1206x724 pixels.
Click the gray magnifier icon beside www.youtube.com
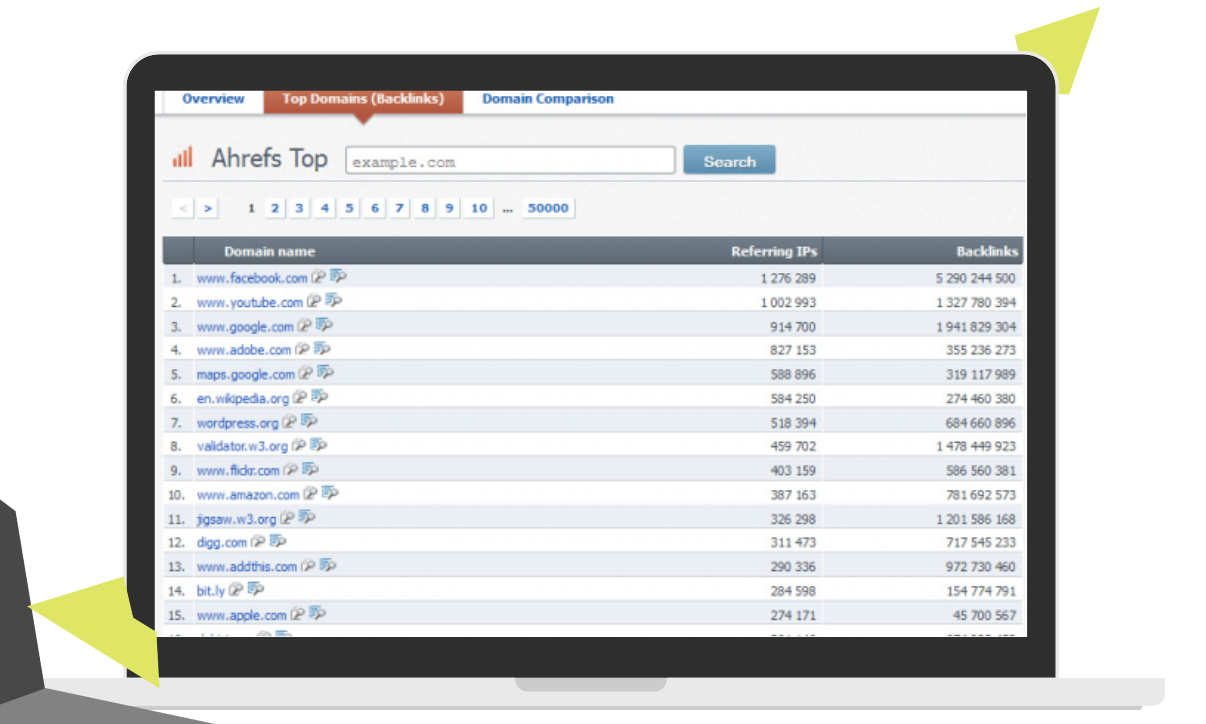(314, 301)
